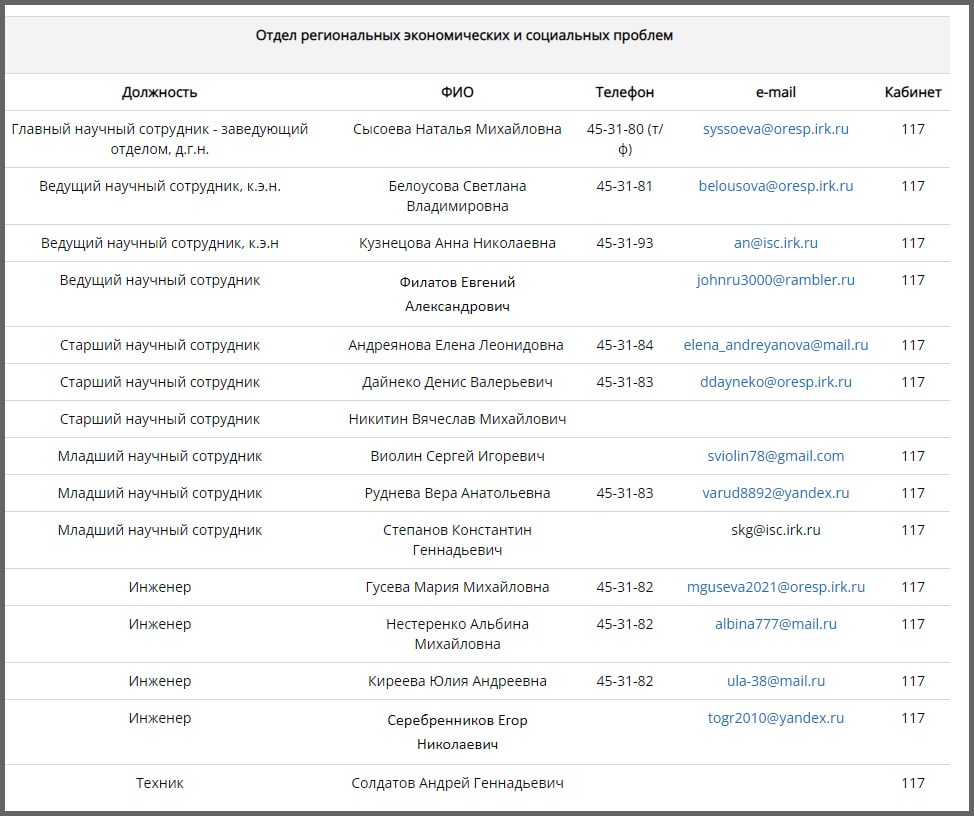Click name 'Кузнецова Анна Николаевна'

(457, 243)
